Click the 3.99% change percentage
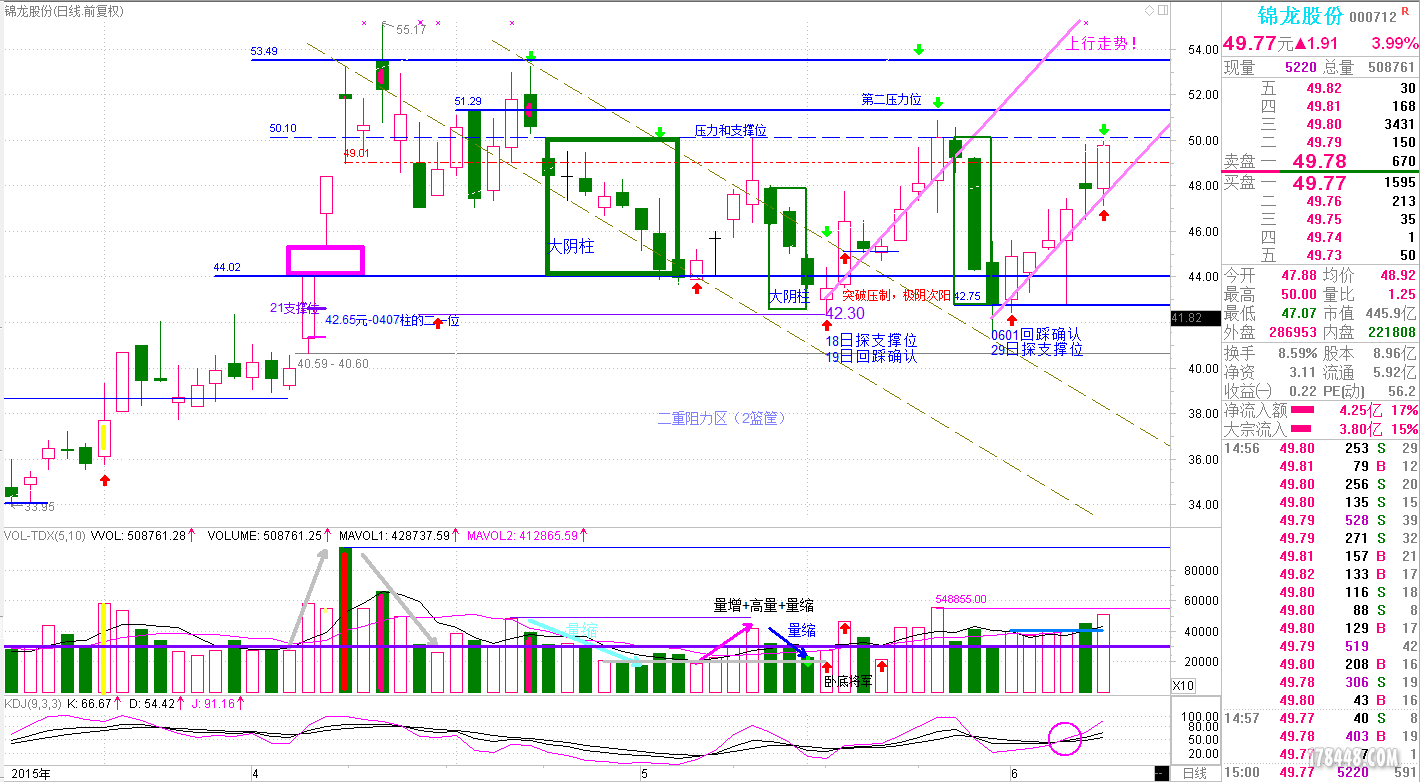This screenshot has width=1420, height=782. click(x=1395, y=44)
